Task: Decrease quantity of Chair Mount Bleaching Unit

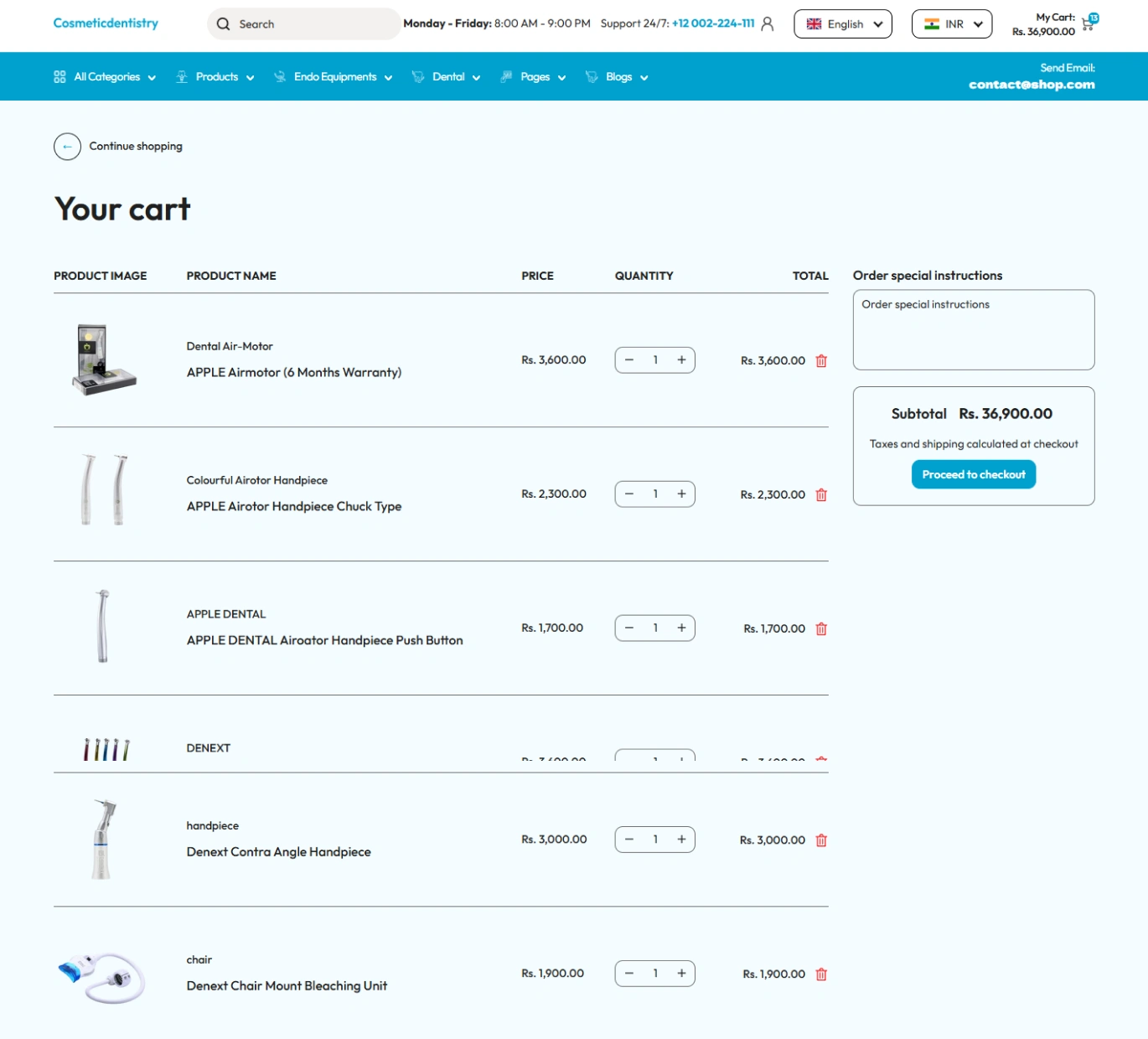Action: pyautogui.click(x=629, y=974)
